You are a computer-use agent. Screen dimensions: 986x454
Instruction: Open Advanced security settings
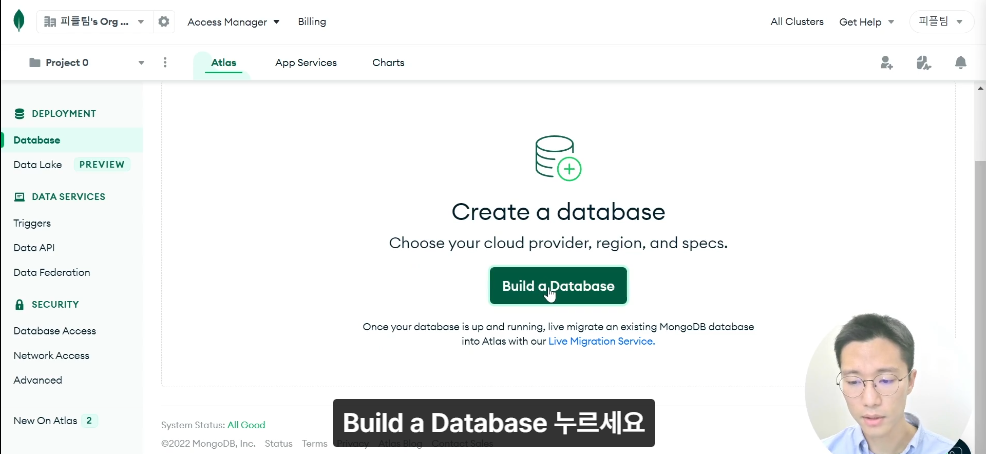38,380
